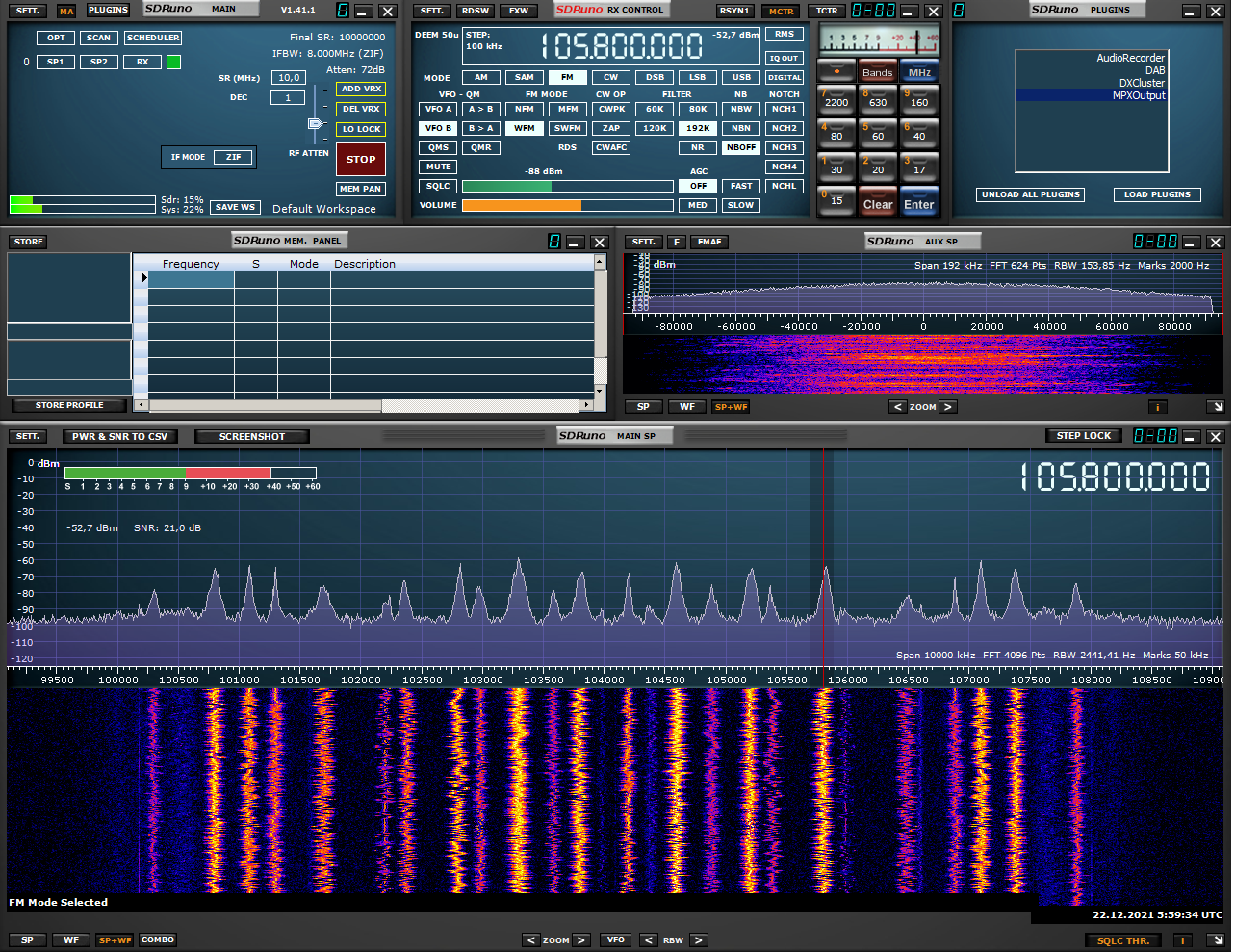Open the SCAN panel

[98, 38]
